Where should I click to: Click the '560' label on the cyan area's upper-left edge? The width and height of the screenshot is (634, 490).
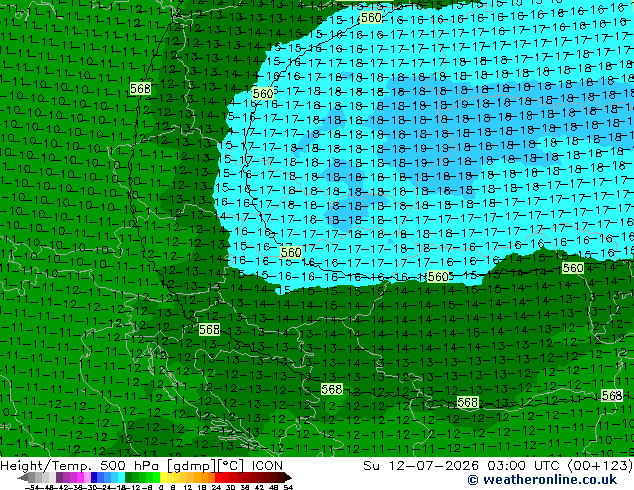[263, 94]
